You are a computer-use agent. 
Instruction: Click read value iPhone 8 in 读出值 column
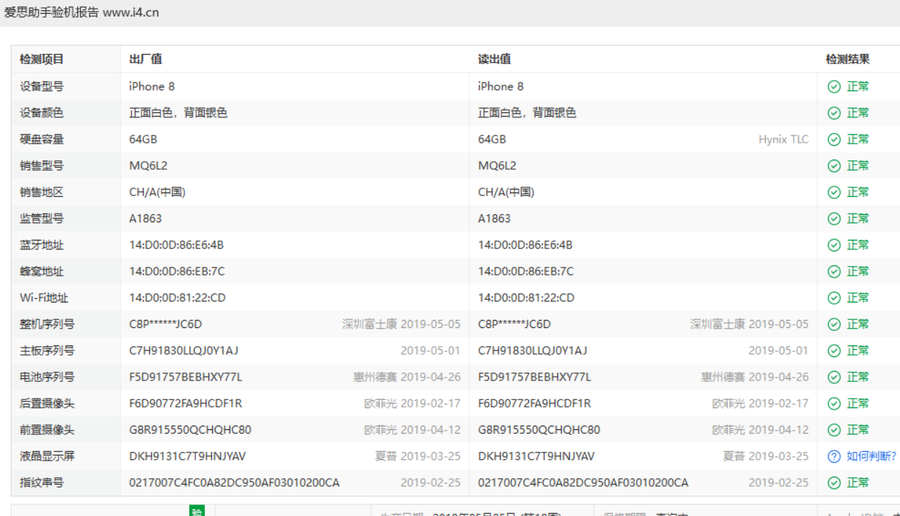[501, 87]
